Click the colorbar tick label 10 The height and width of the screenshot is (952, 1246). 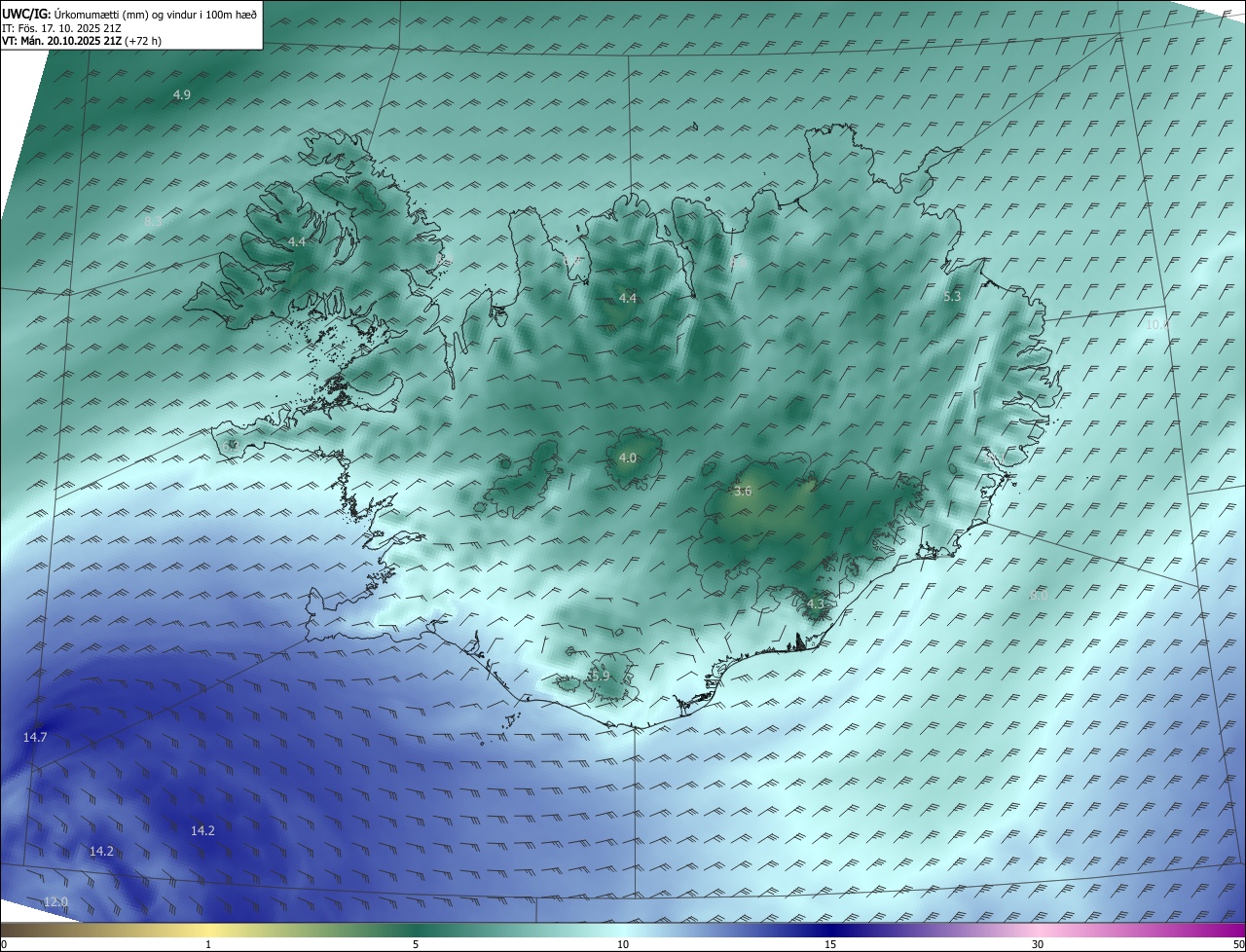pyautogui.click(x=623, y=945)
